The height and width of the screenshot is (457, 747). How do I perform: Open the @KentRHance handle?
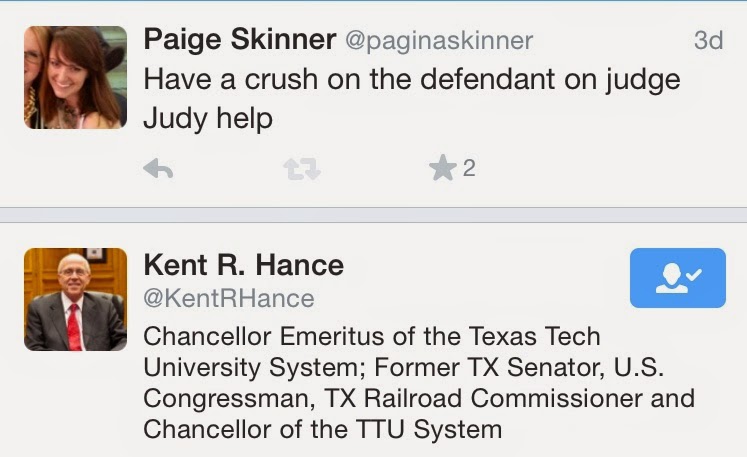(229, 298)
